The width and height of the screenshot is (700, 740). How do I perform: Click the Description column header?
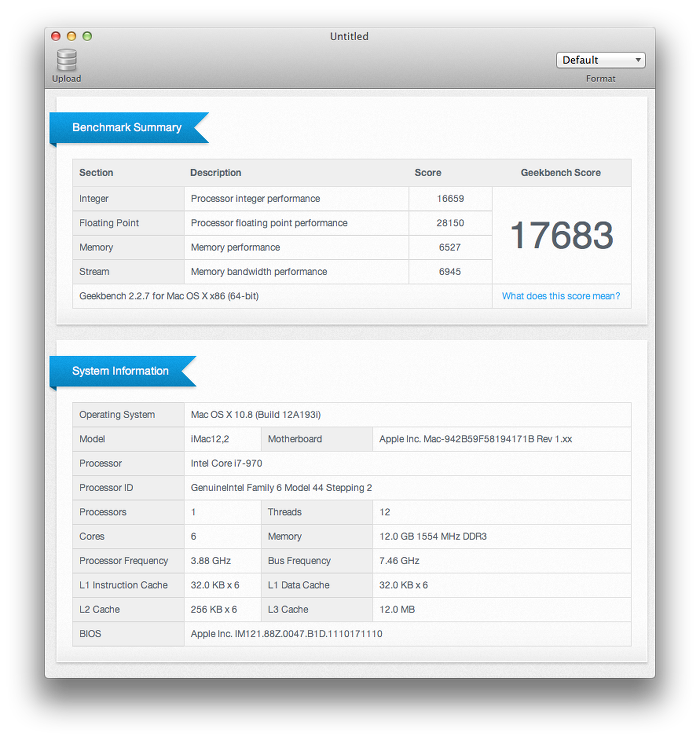tap(216, 173)
